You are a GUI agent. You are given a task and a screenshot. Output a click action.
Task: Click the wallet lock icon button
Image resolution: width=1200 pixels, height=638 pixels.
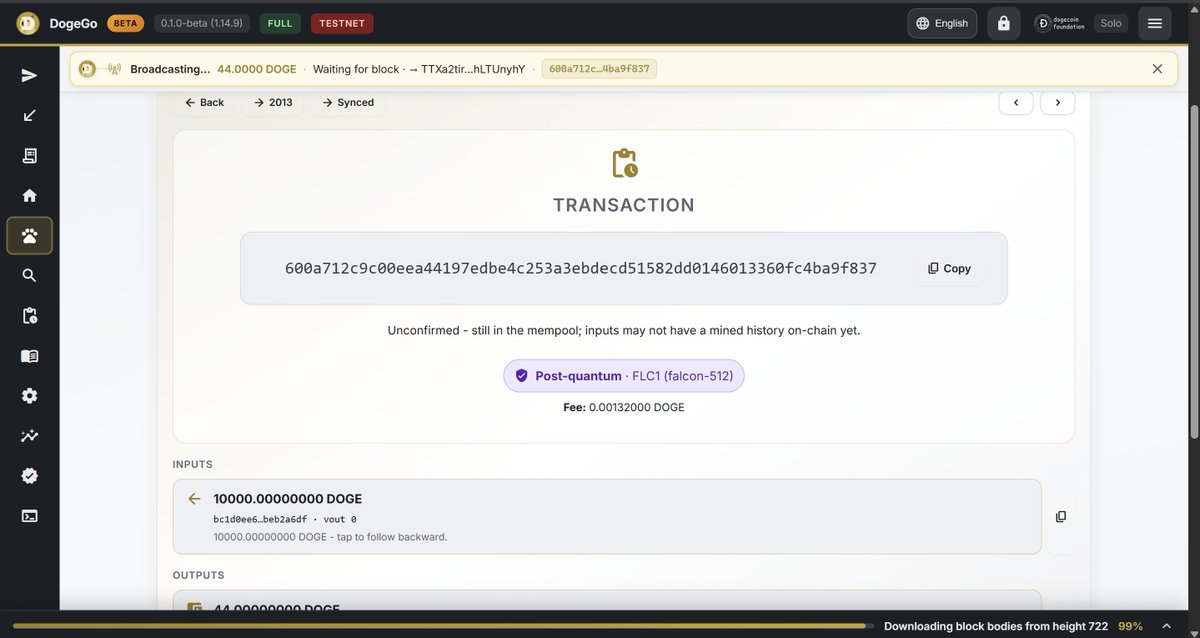click(x=1003, y=23)
